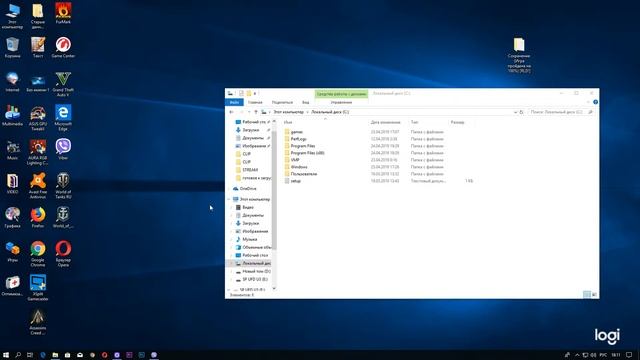
Task: Open the Управление ribbon tab
Action: click(x=341, y=102)
